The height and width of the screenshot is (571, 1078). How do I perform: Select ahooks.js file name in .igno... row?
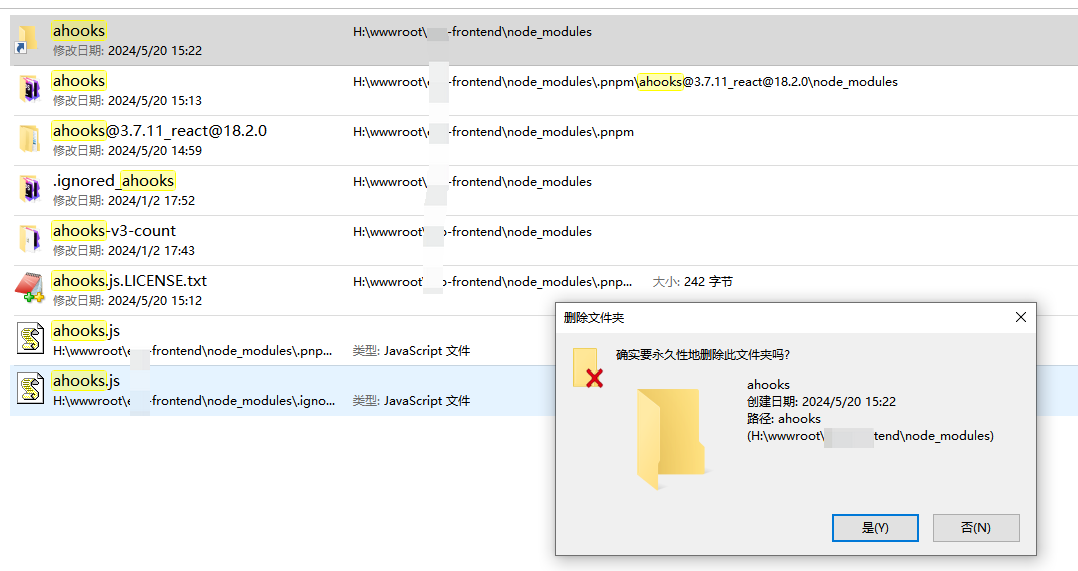pyautogui.click(x=86, y=381)
